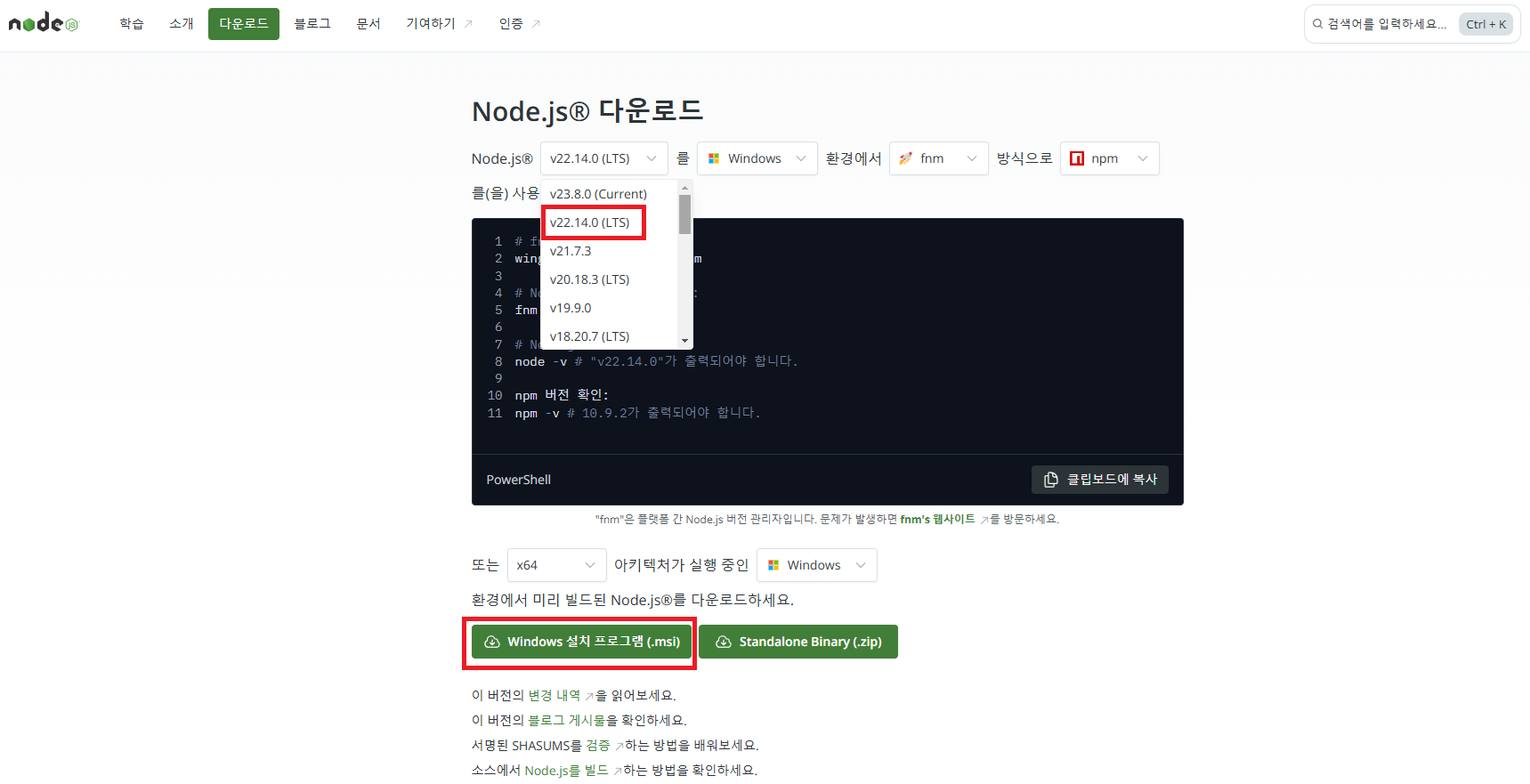This screenshot has width=1530, height=784.
Task: Open the 변경 내역 link
Action: pyautogui.click(x=560, y=695)
